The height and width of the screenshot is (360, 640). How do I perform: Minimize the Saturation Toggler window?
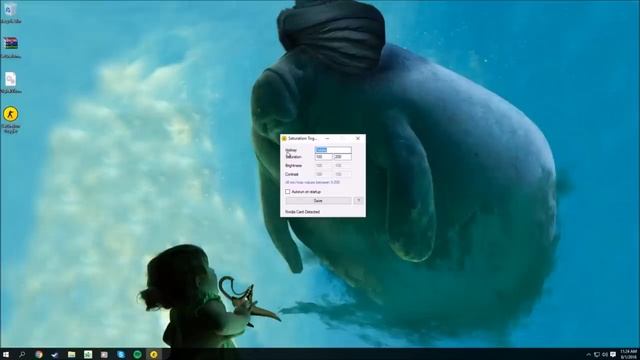[327, 138]
